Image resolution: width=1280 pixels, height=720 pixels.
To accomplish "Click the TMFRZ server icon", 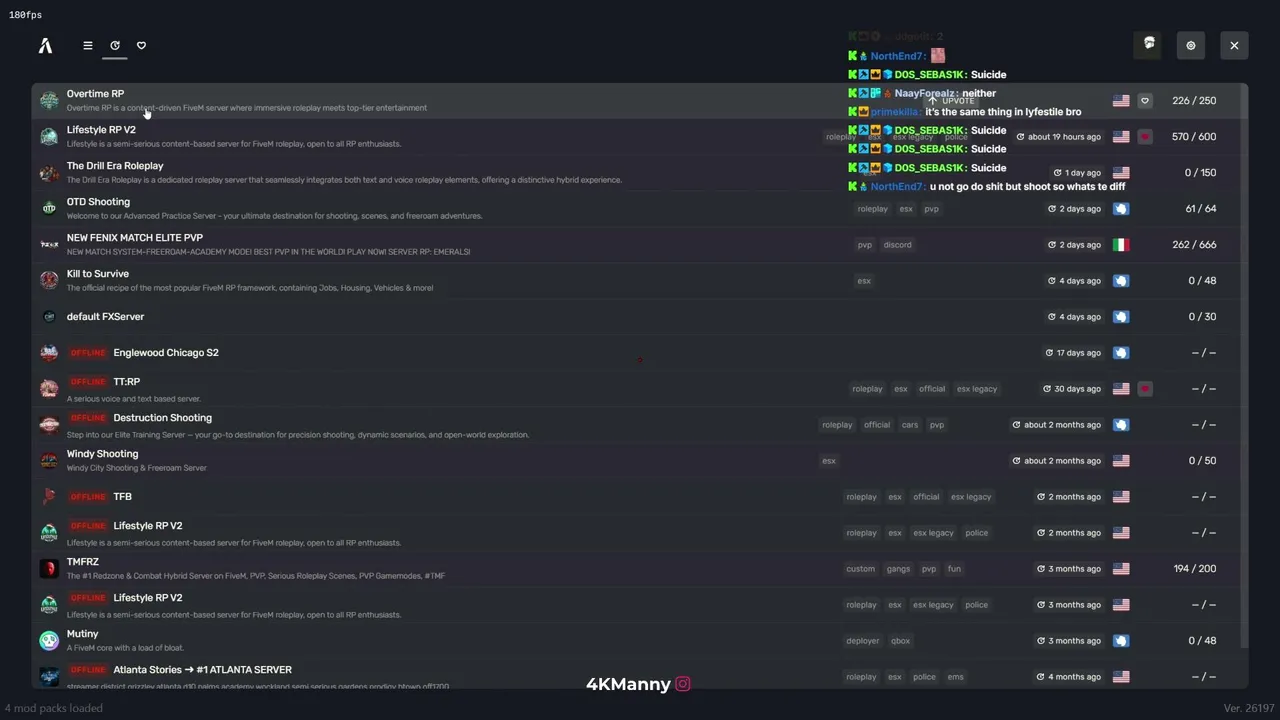I will click(49, 568).
